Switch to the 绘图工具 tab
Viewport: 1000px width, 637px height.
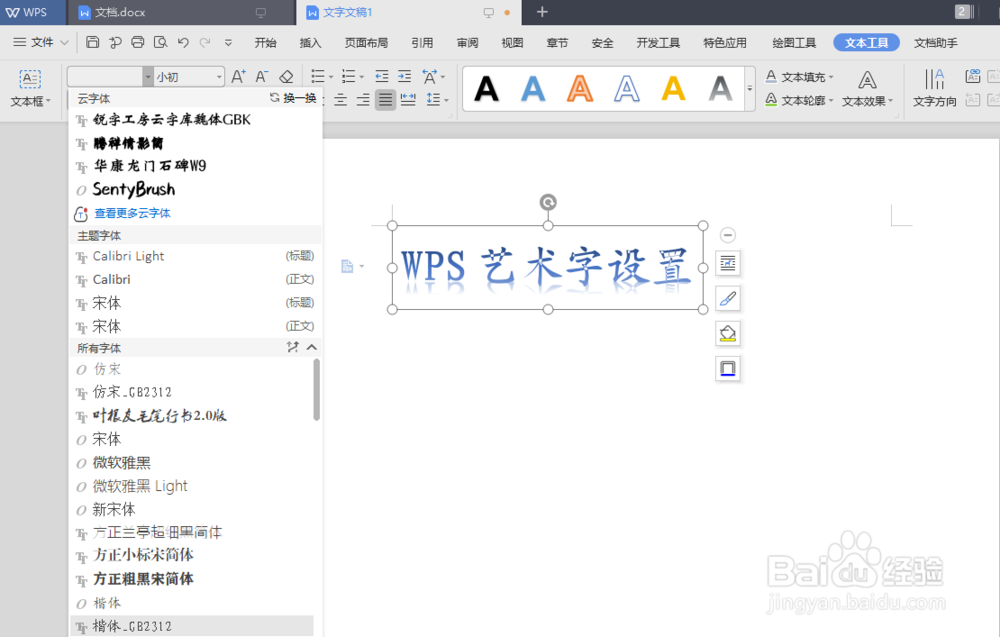pos(794,43)
